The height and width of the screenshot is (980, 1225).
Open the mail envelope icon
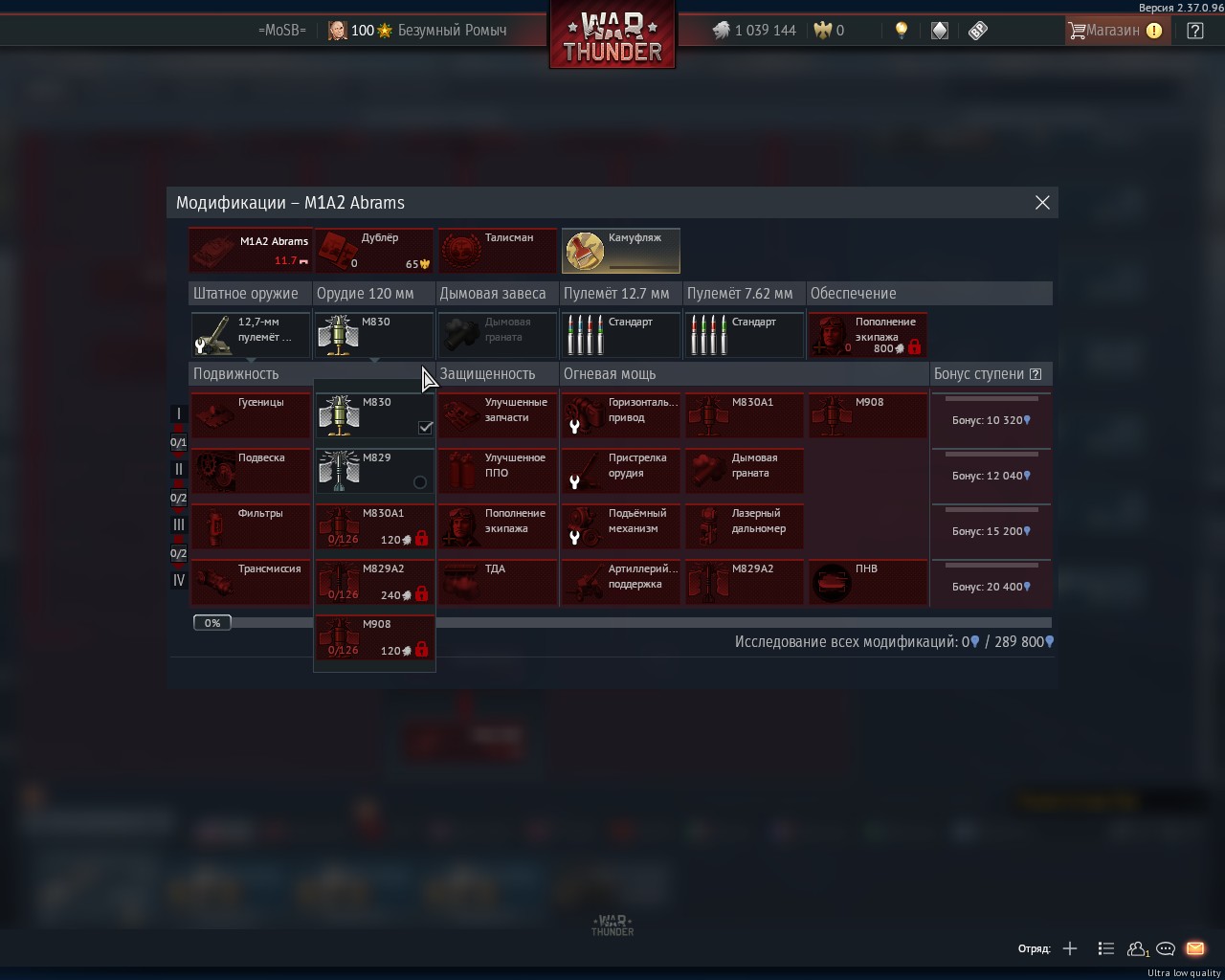pos(1194,948)
